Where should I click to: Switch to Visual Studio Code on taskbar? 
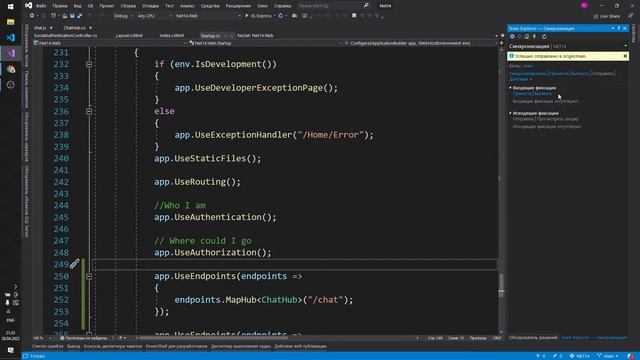coord(11,38)
